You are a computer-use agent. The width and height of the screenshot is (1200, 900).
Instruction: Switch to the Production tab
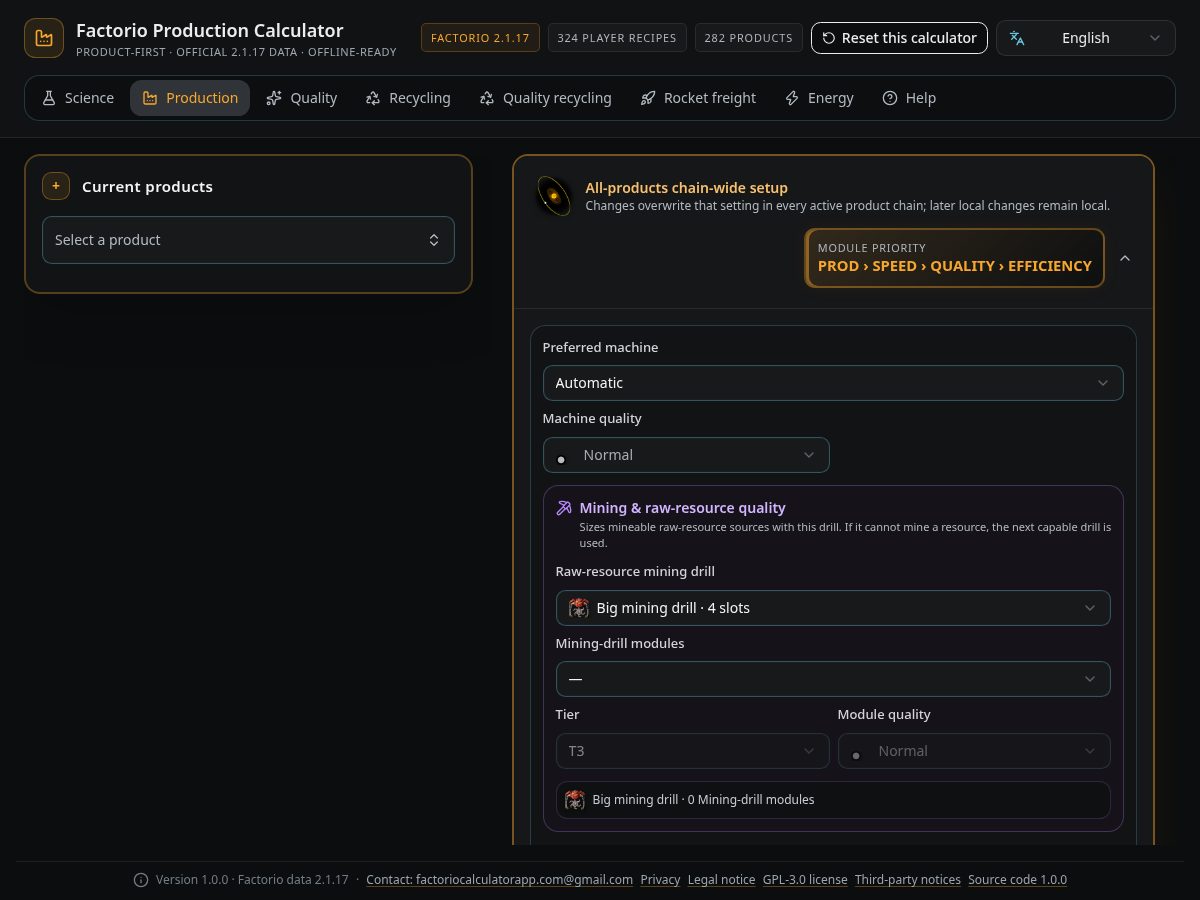(x=190, y=98)
